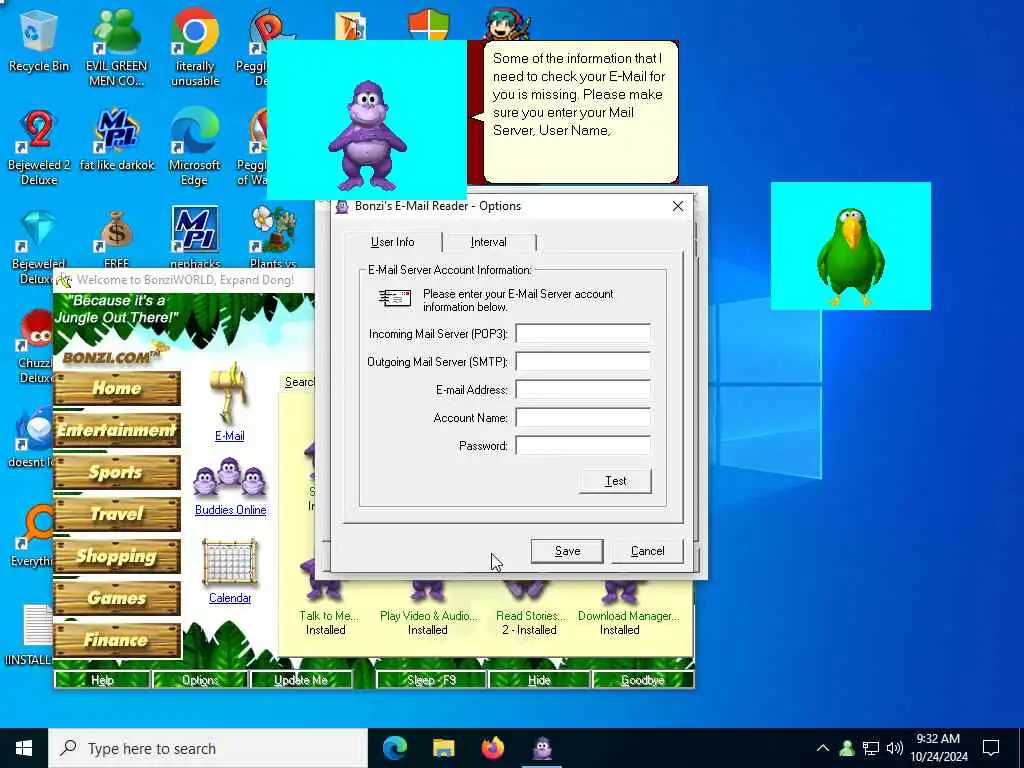The image size is (1024, 768).
Task: Switch to the Interval tab
Action: click(x=488, y=242)
